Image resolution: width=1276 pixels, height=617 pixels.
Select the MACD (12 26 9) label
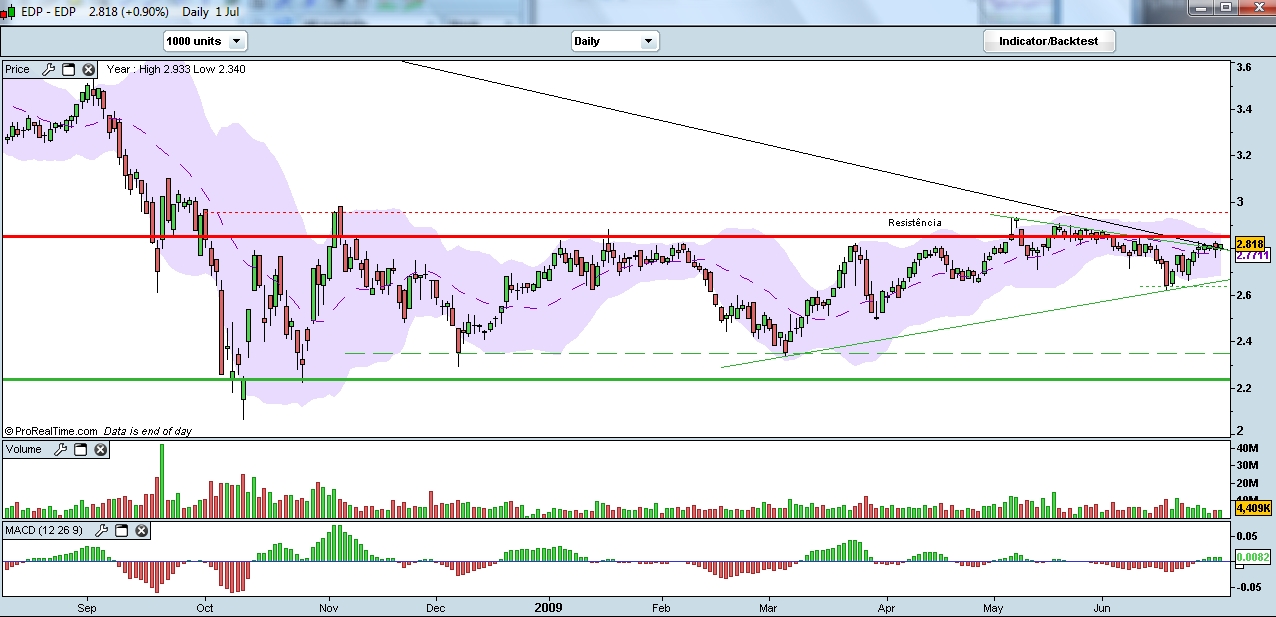[x=46, y=530]
